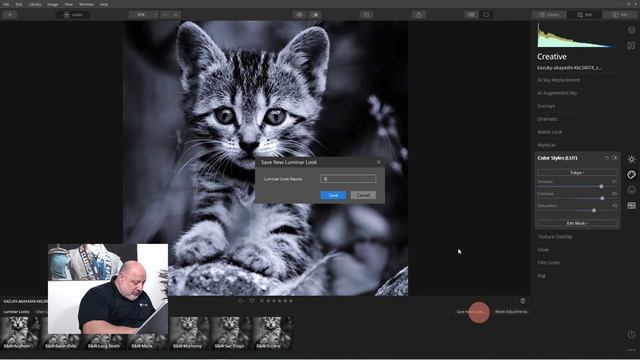
Task: Open the Image menu
Action: pyautogui.click(x=53, y=4)
